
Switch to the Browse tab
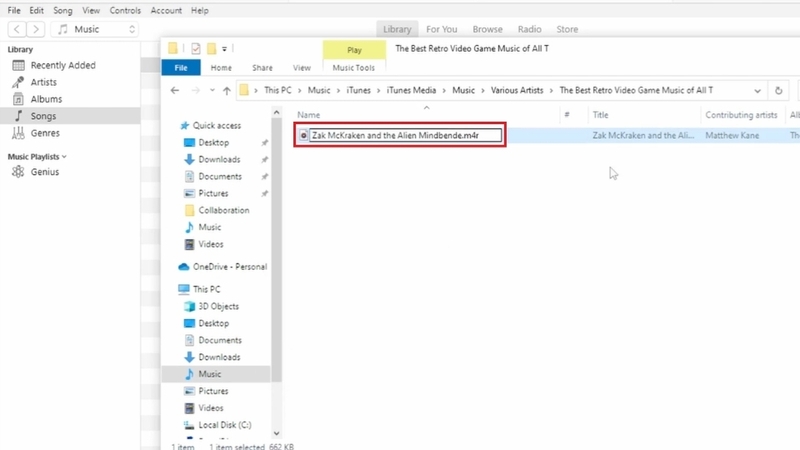point(487,29)
